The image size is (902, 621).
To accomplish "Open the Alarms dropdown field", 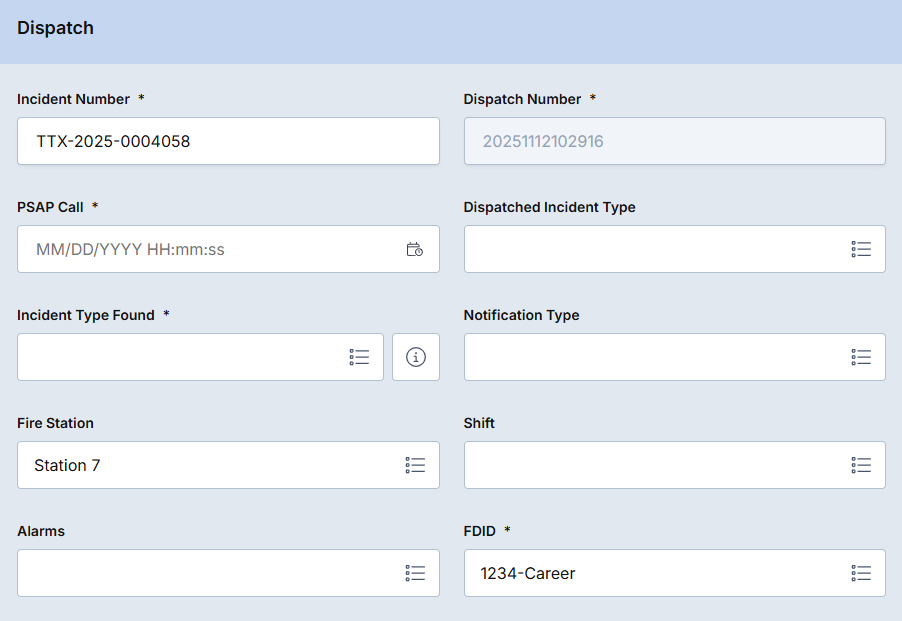I will (200, 573).
